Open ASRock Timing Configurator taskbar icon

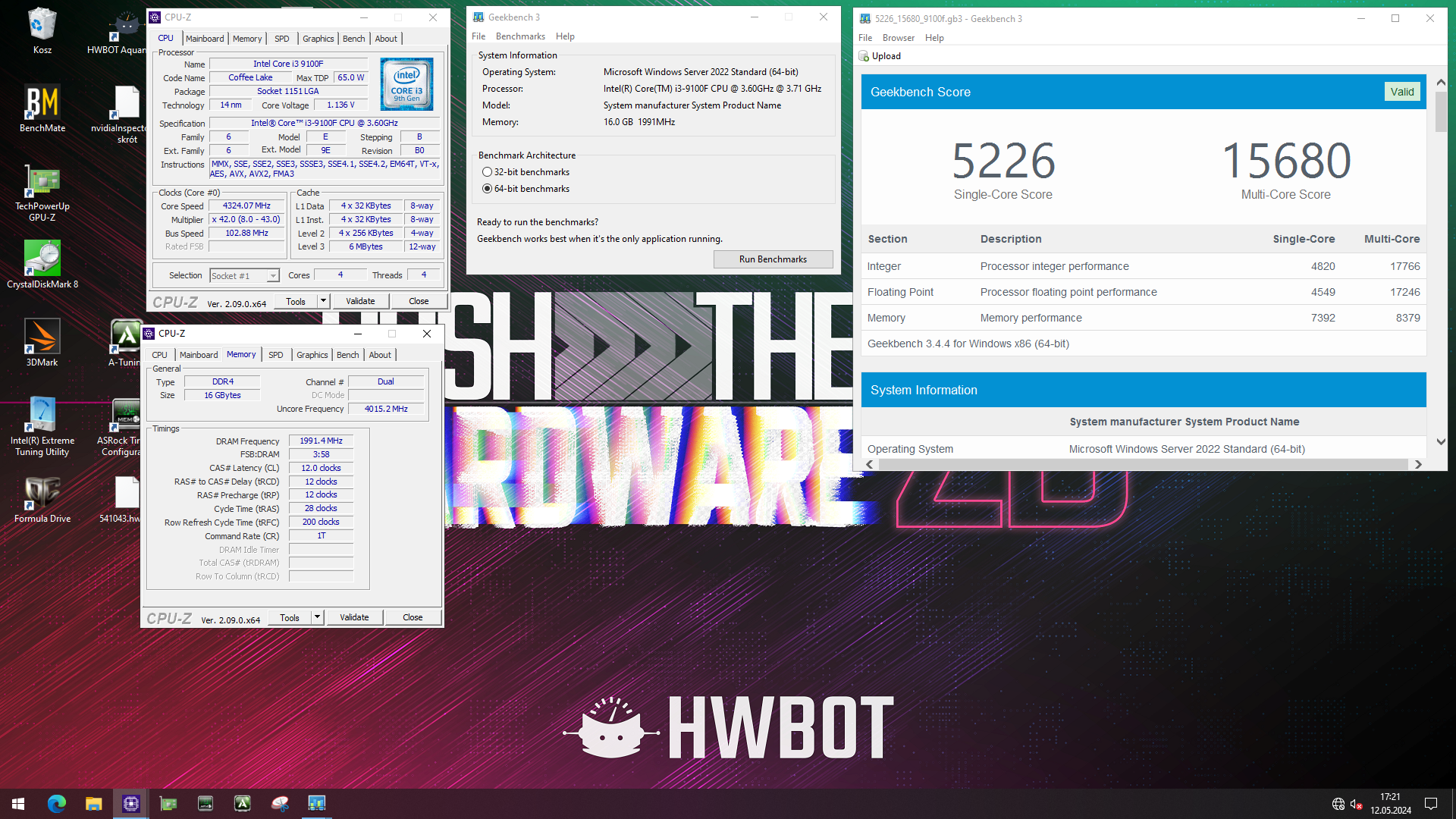tap(205, 804)
